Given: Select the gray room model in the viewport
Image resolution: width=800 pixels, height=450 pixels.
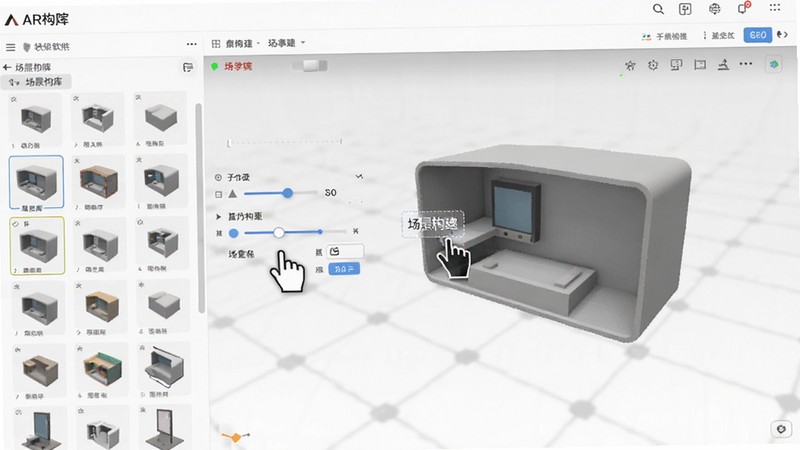Looking at the screenshot, I should point(554,243).
